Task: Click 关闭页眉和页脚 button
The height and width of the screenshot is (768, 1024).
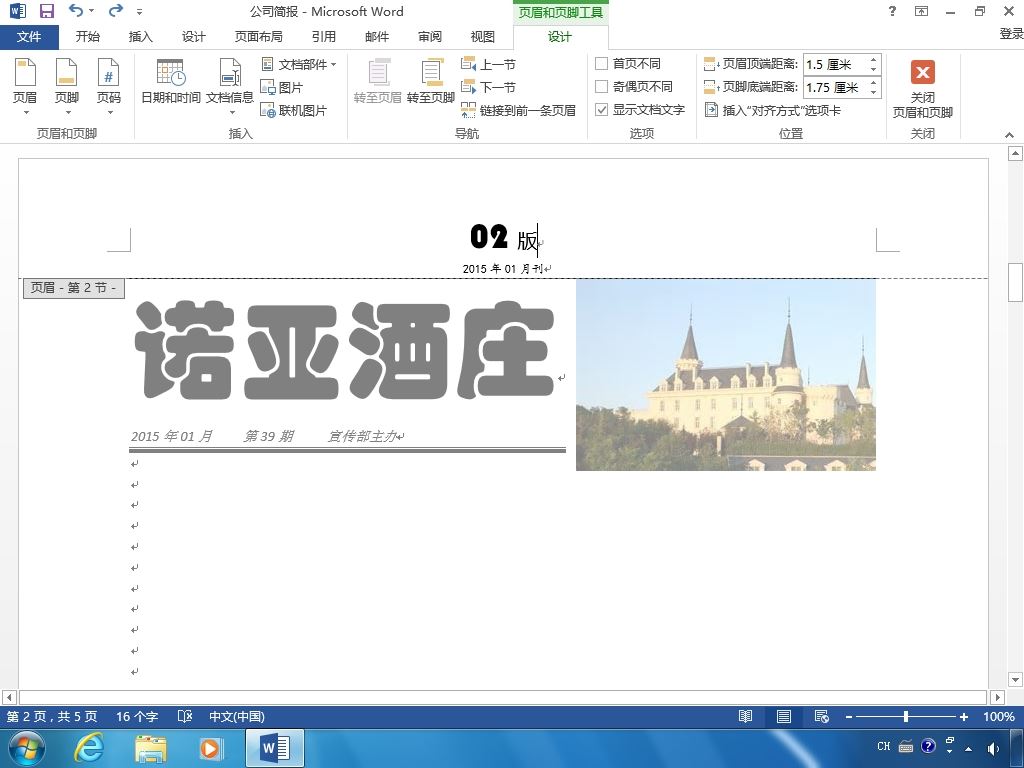Action: 922,88
